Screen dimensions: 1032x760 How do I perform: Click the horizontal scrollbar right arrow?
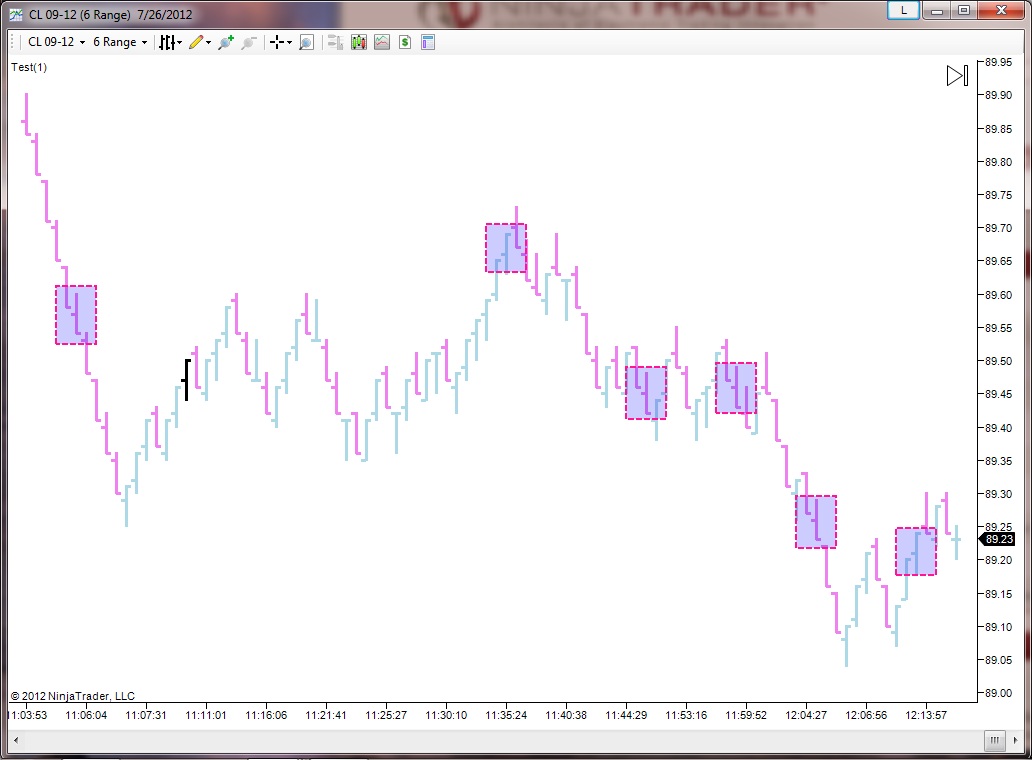click(x=1015, y=740)
